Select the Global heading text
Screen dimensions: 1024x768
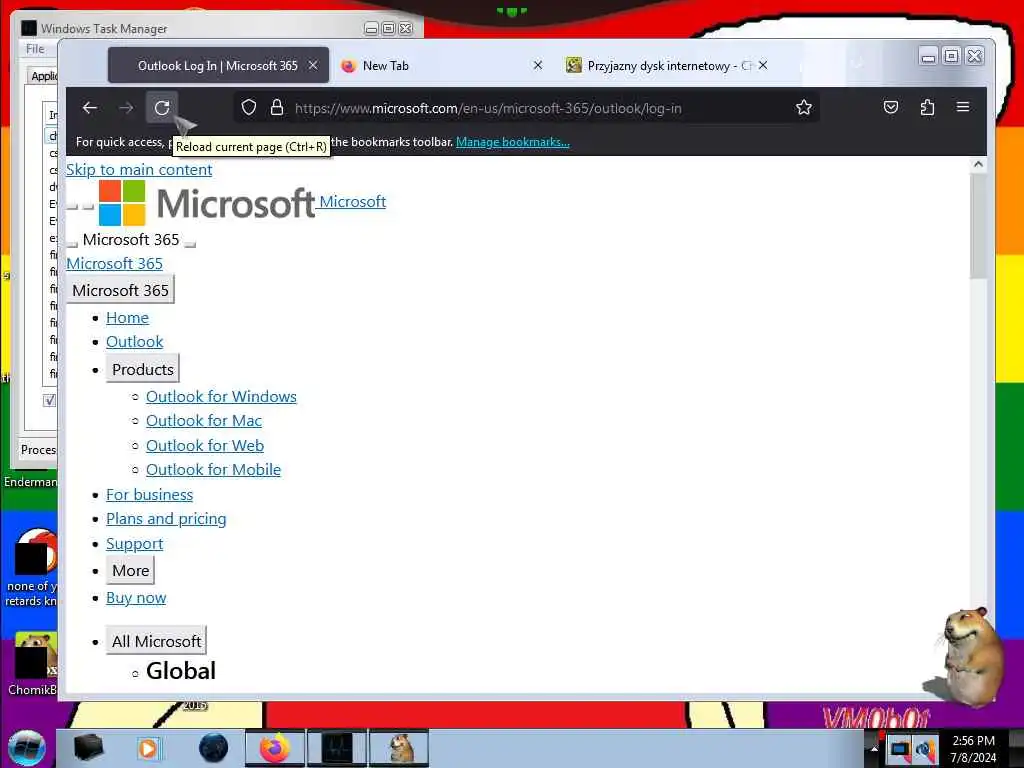[x=181, y=671]
